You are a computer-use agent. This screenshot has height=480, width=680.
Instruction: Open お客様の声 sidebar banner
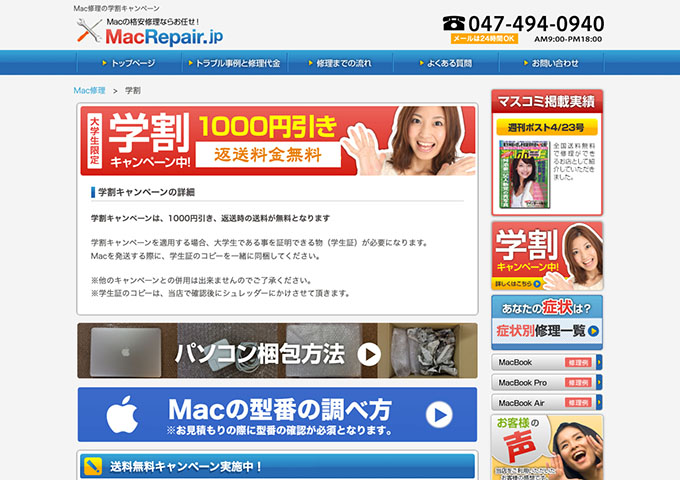coord(547,447)
